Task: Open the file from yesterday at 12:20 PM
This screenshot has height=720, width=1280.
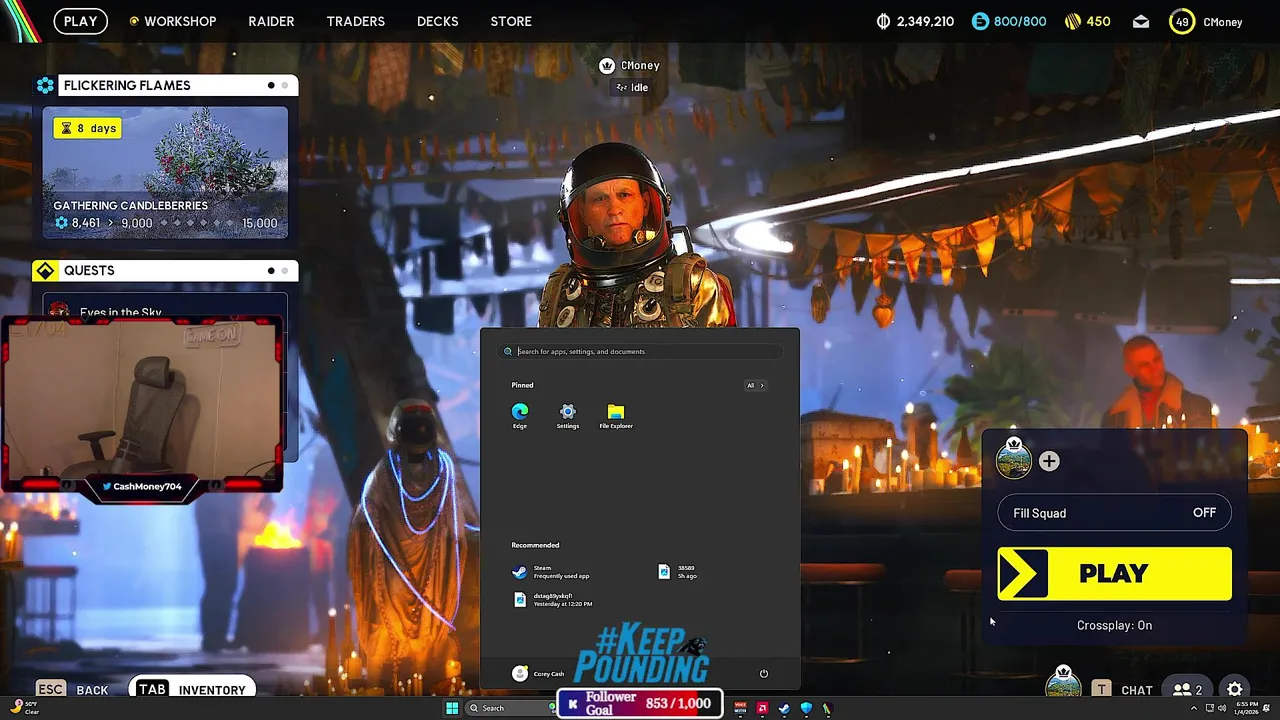Action: point(552,599)
